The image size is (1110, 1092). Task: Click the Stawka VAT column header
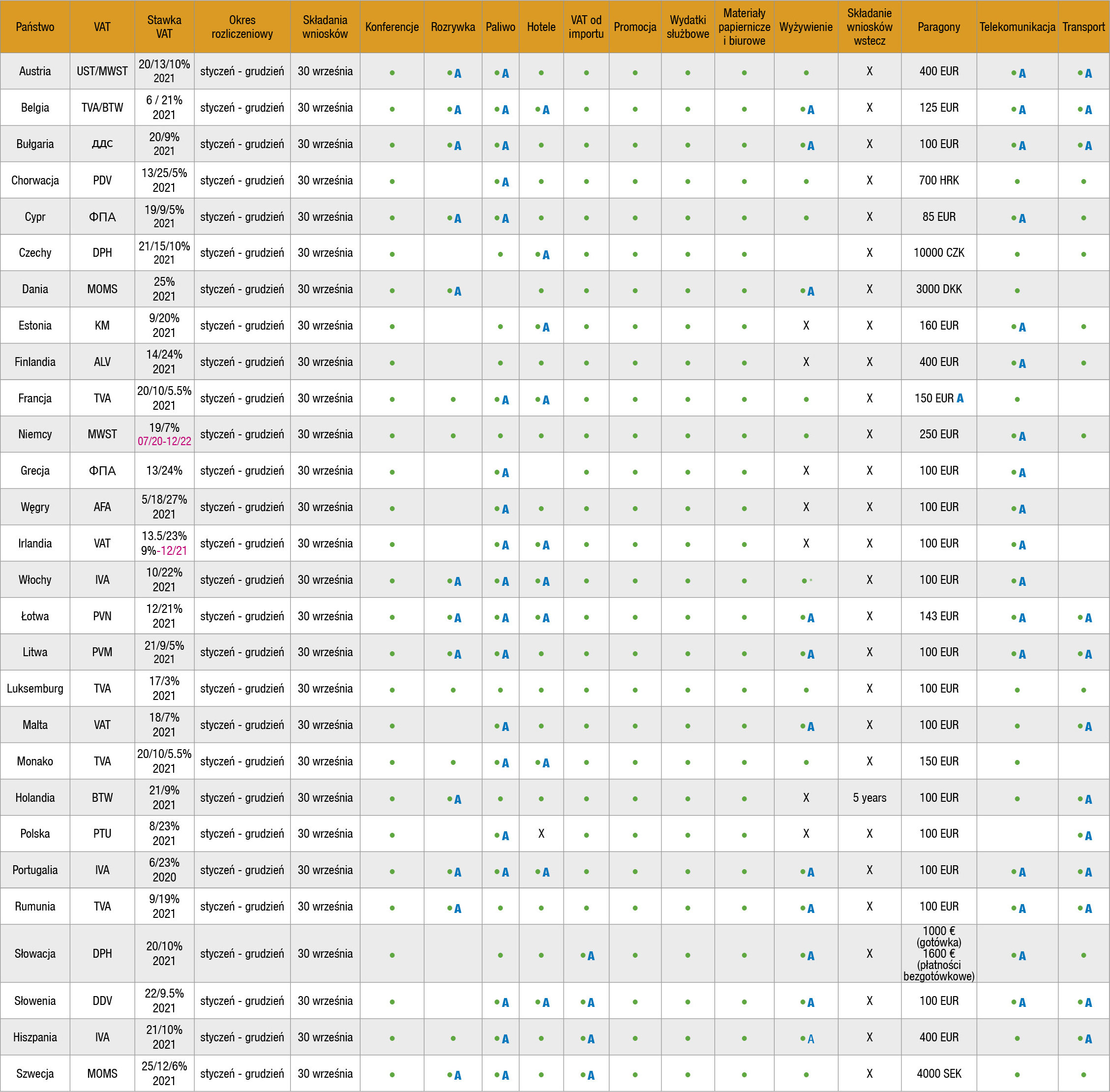click(164, 27)
